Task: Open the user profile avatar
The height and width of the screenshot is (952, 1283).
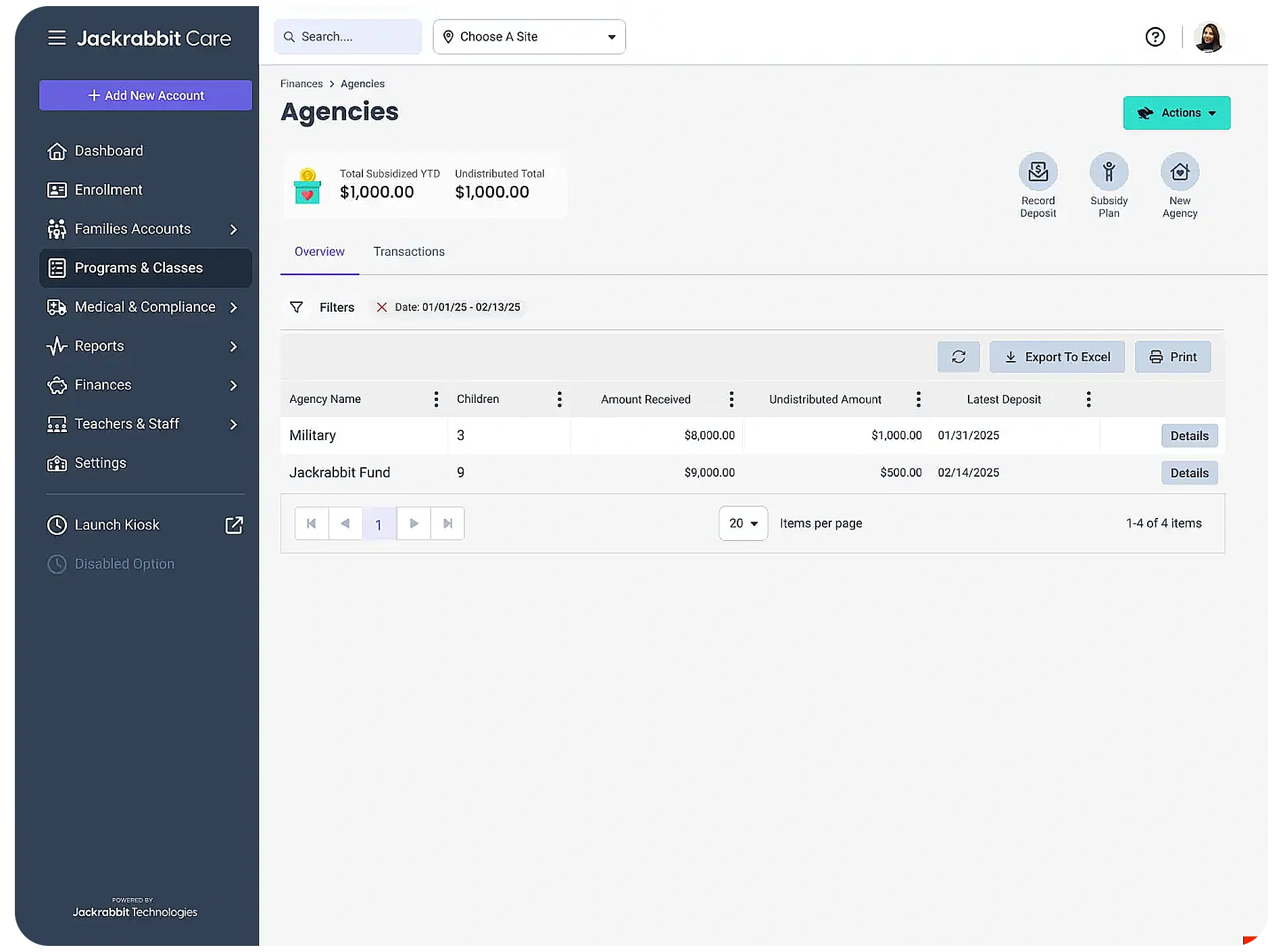Action: point(1209,37)
